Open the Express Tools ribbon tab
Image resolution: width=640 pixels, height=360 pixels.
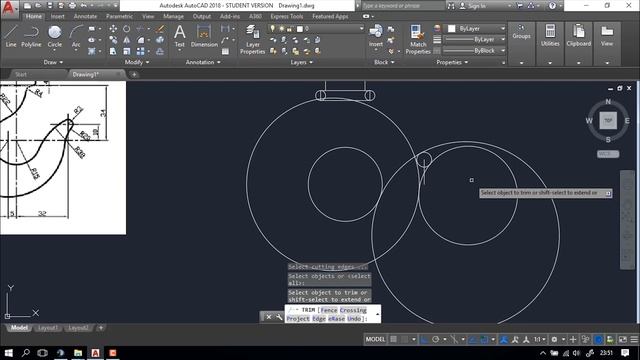(x=287, y=16)
